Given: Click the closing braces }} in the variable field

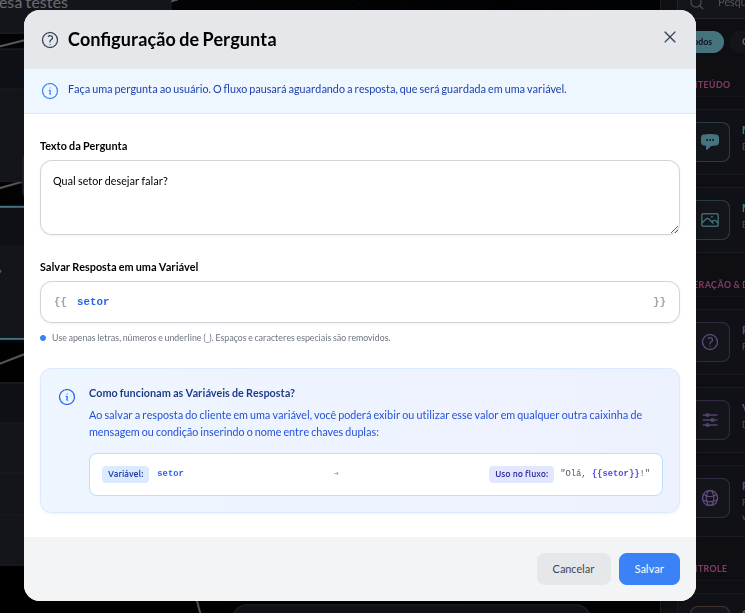Looking at the screenshot, I should click(x=659, y=302).
